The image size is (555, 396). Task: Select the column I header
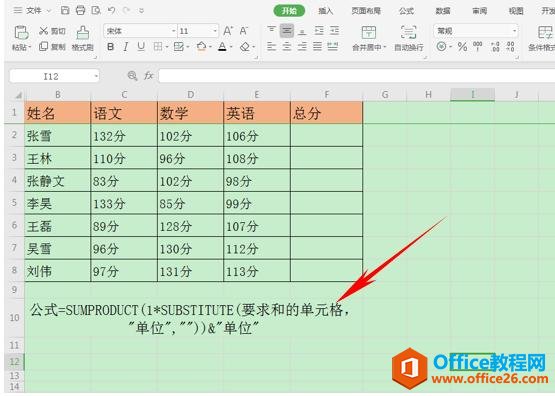472,94
